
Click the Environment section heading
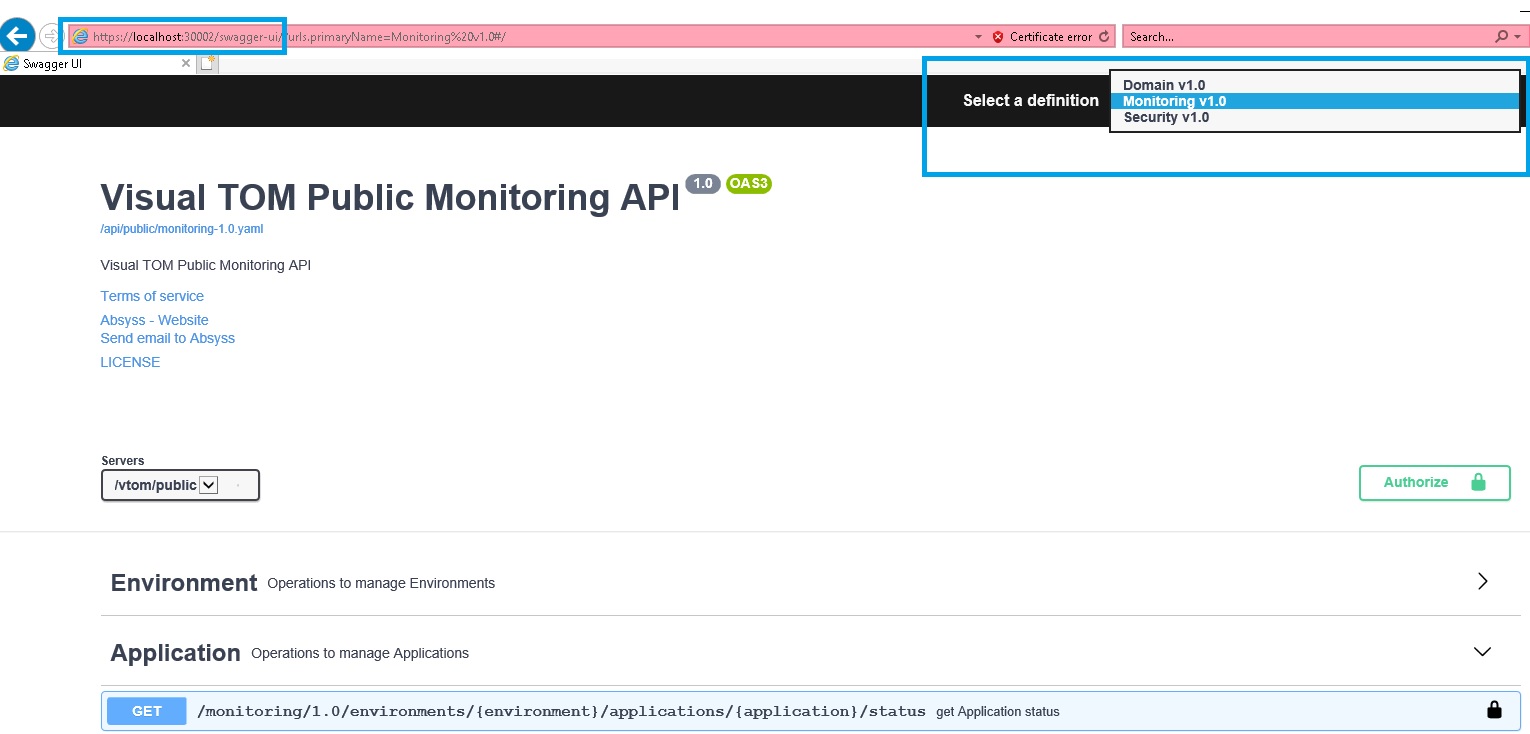pos(184,583)
